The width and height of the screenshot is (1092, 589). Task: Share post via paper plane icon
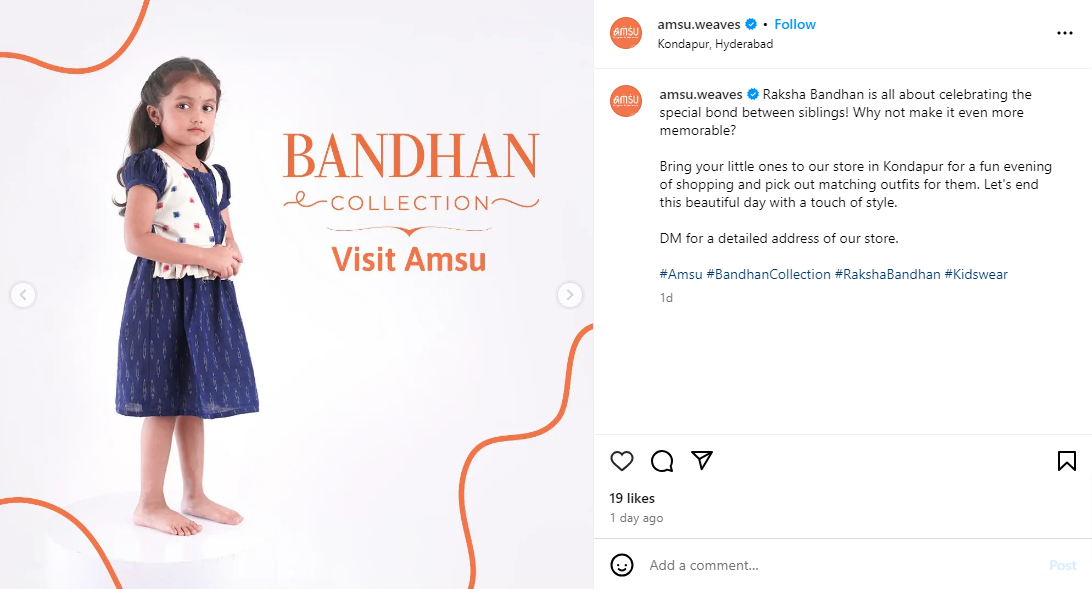click(x=701, y=460)
